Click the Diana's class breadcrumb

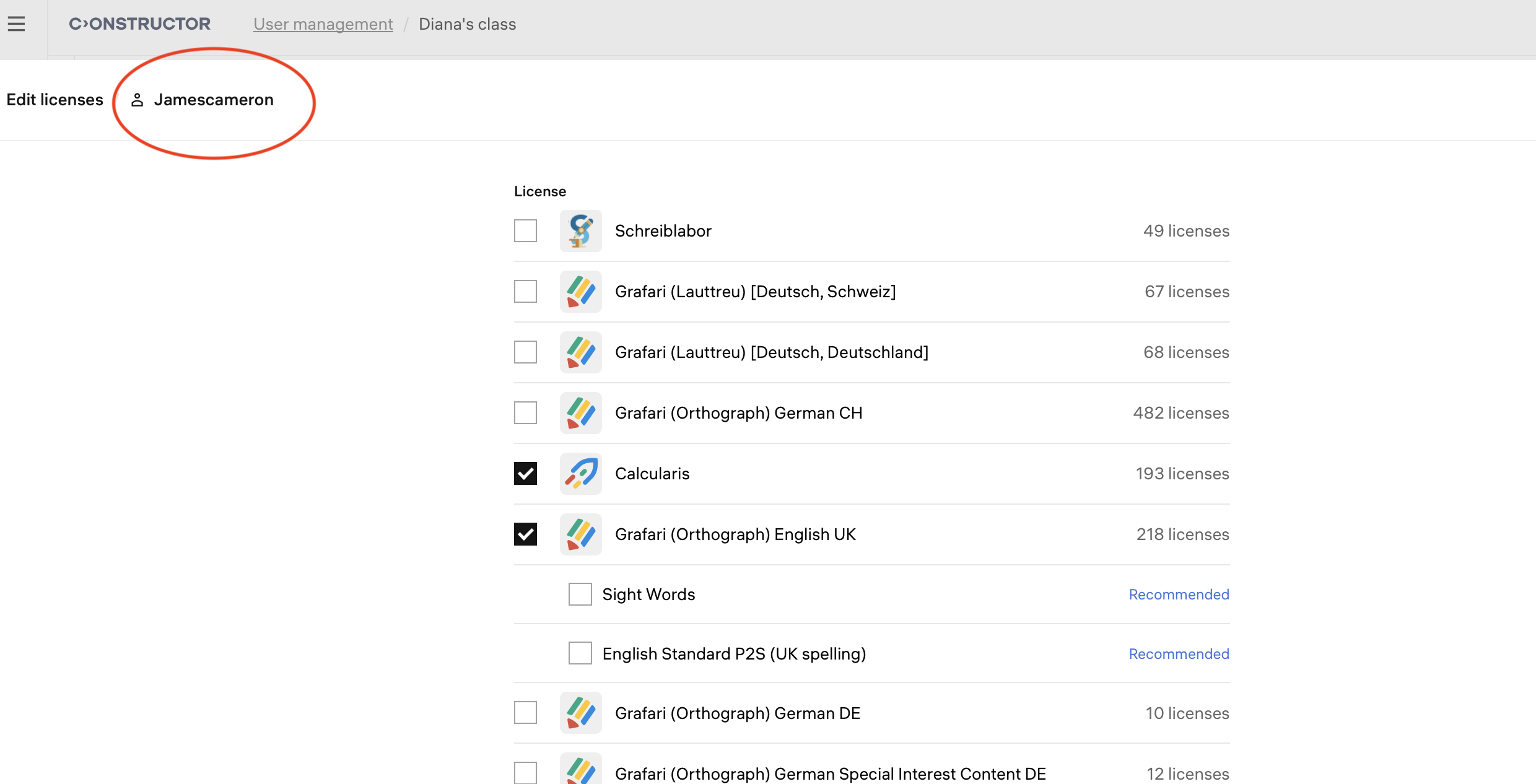467,24
